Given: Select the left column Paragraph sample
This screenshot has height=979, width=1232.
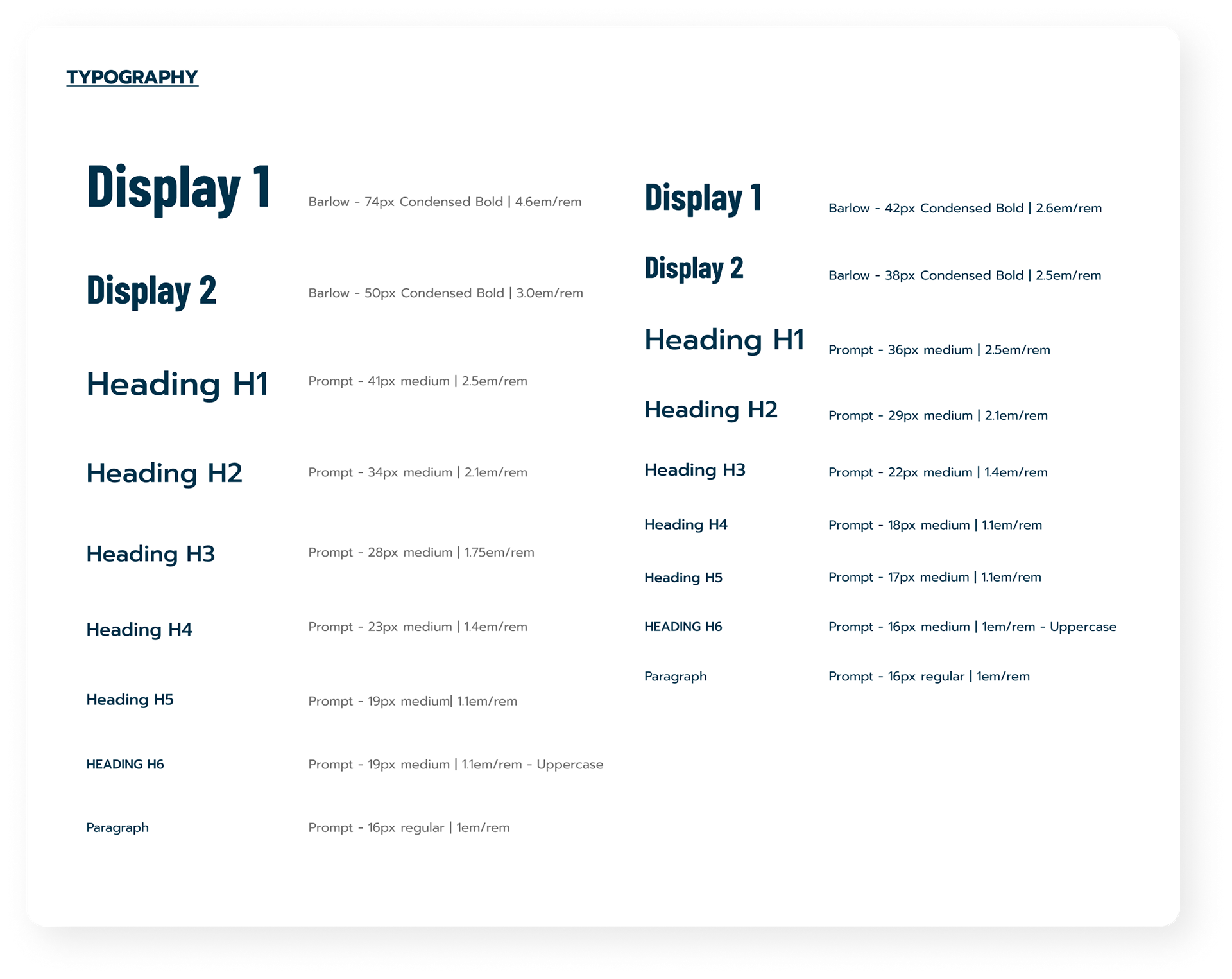Looking at the screenshot, I should pyautogui.click(x=117, y=827).
